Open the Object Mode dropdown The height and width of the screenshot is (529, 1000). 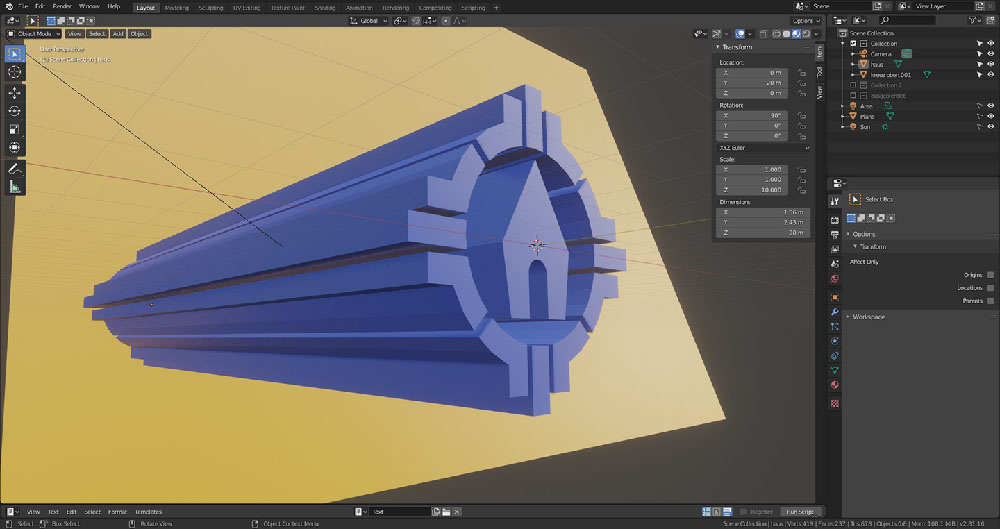pyautogui.click(x=35, y=34)
